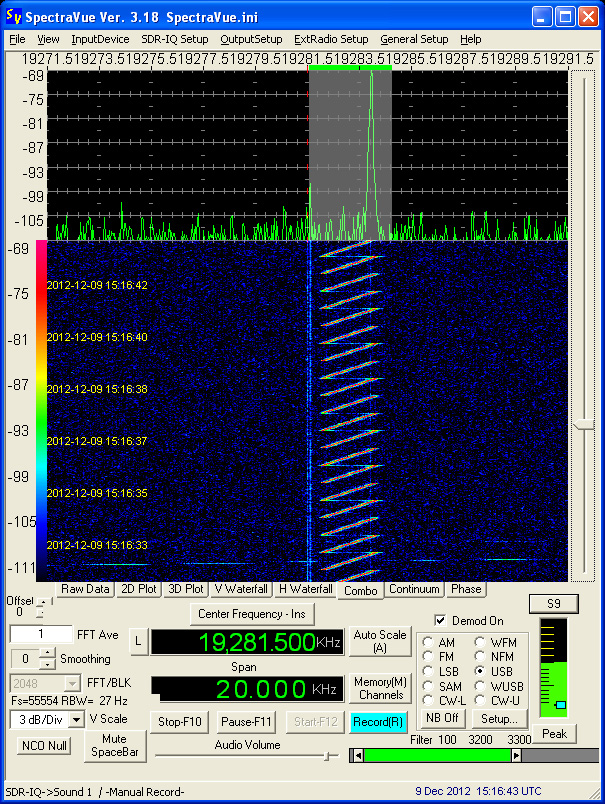Select USB demodulation mode
The width and height of the screenshot is (605, 804).
(x=480, y=672)
